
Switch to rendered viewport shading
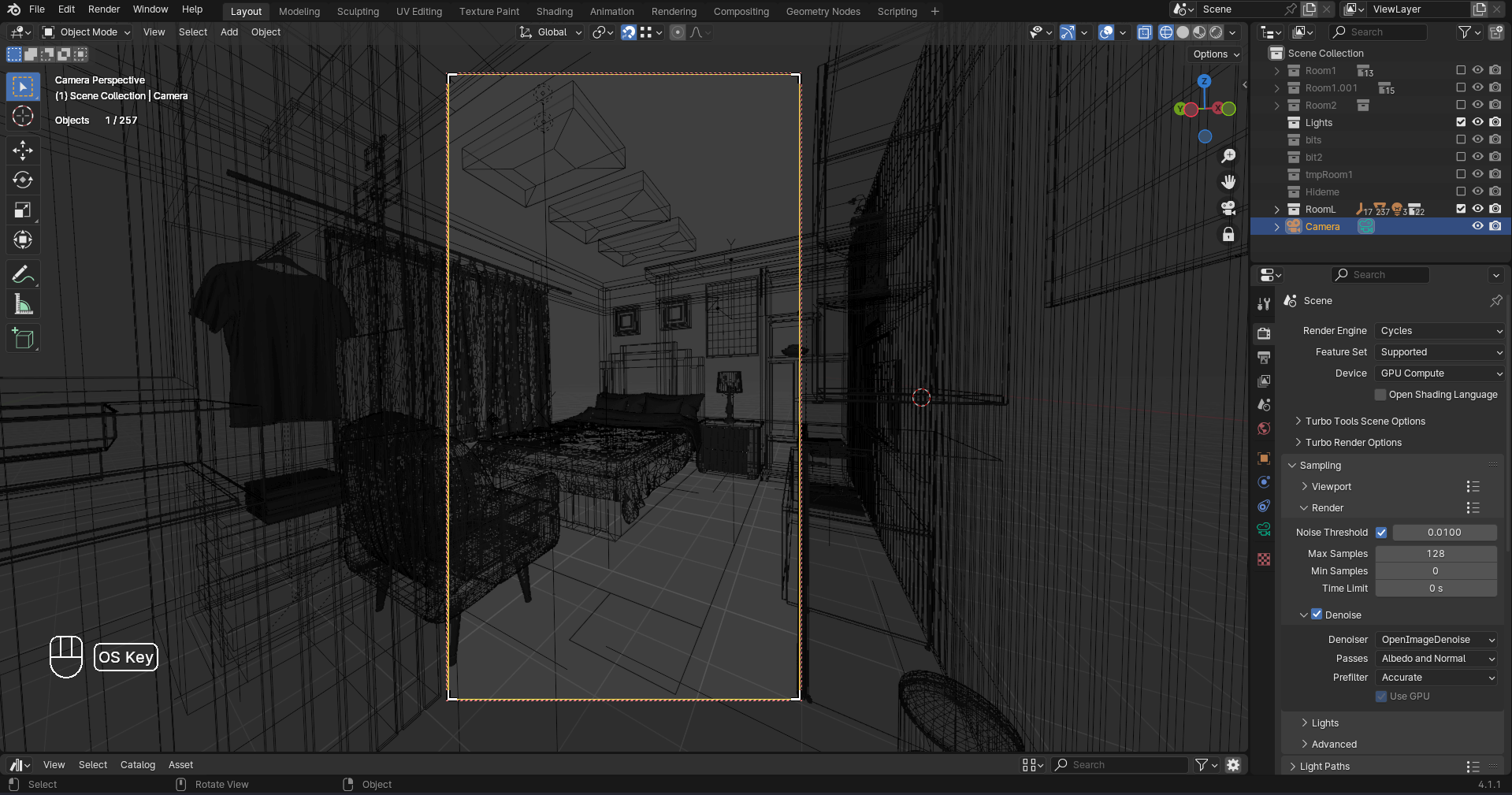click(x=1217, y=32)
